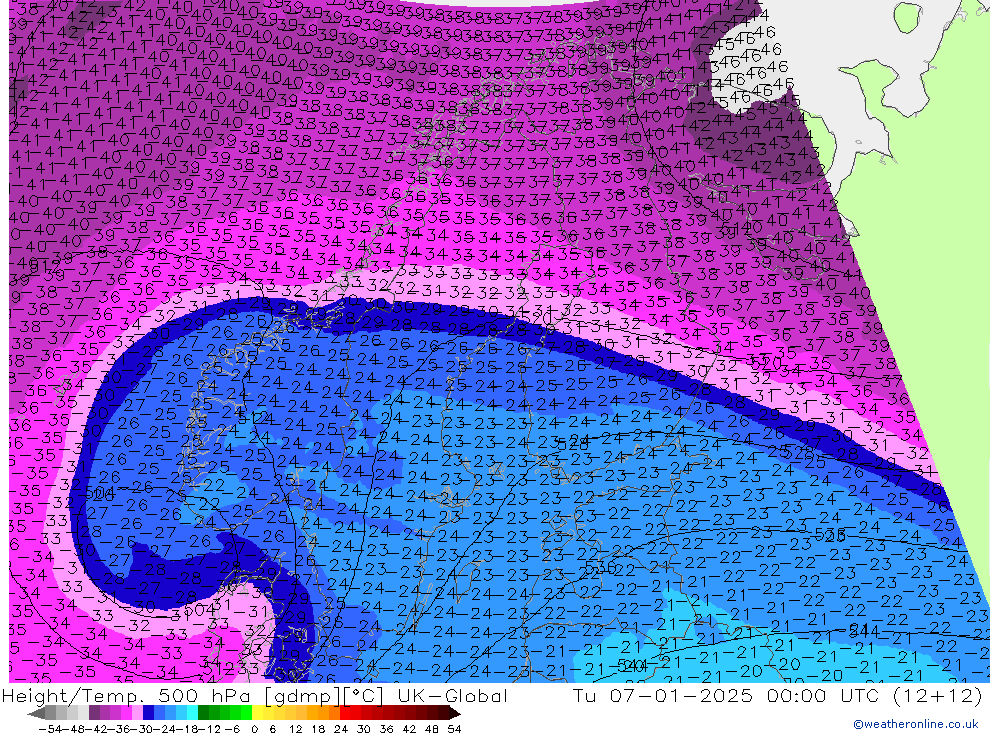Click the '-54' legend scale value
Viewport: 1000px width, 733px height.
point(50,729)
